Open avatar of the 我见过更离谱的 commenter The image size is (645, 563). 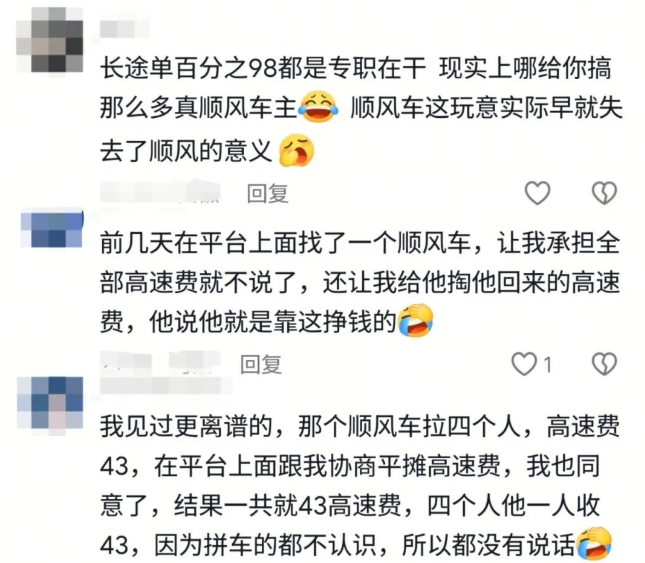click(x=50, y=403)
